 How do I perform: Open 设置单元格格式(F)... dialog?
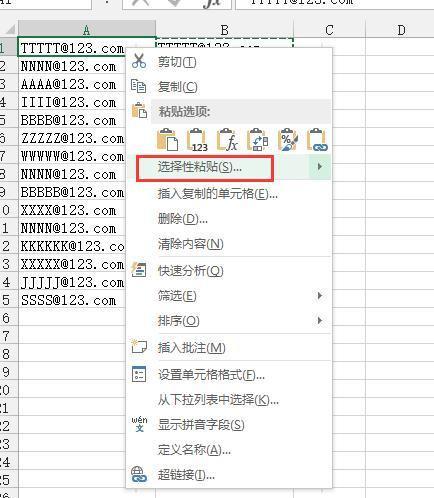coord(211,375)
